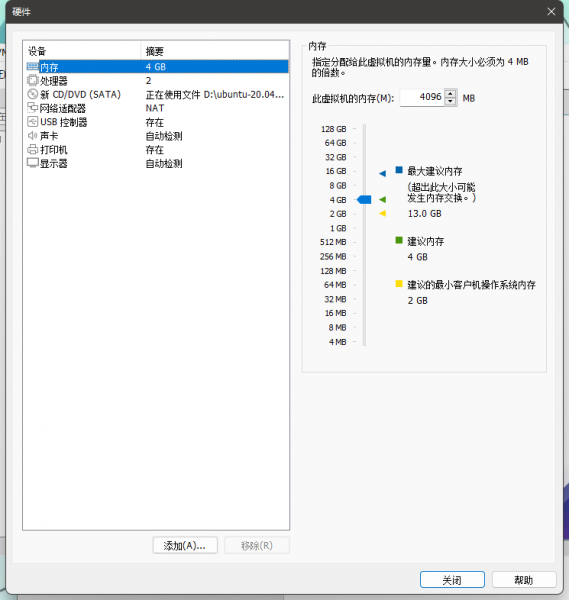Open the Add (添加) hardware button
This screenshot has height=600, width=569.
(185, 545)
